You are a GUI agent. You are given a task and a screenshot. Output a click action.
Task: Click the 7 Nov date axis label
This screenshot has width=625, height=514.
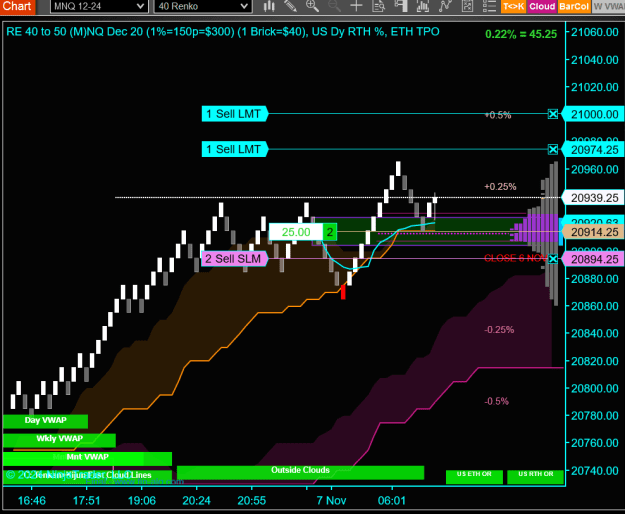[331, 501]
